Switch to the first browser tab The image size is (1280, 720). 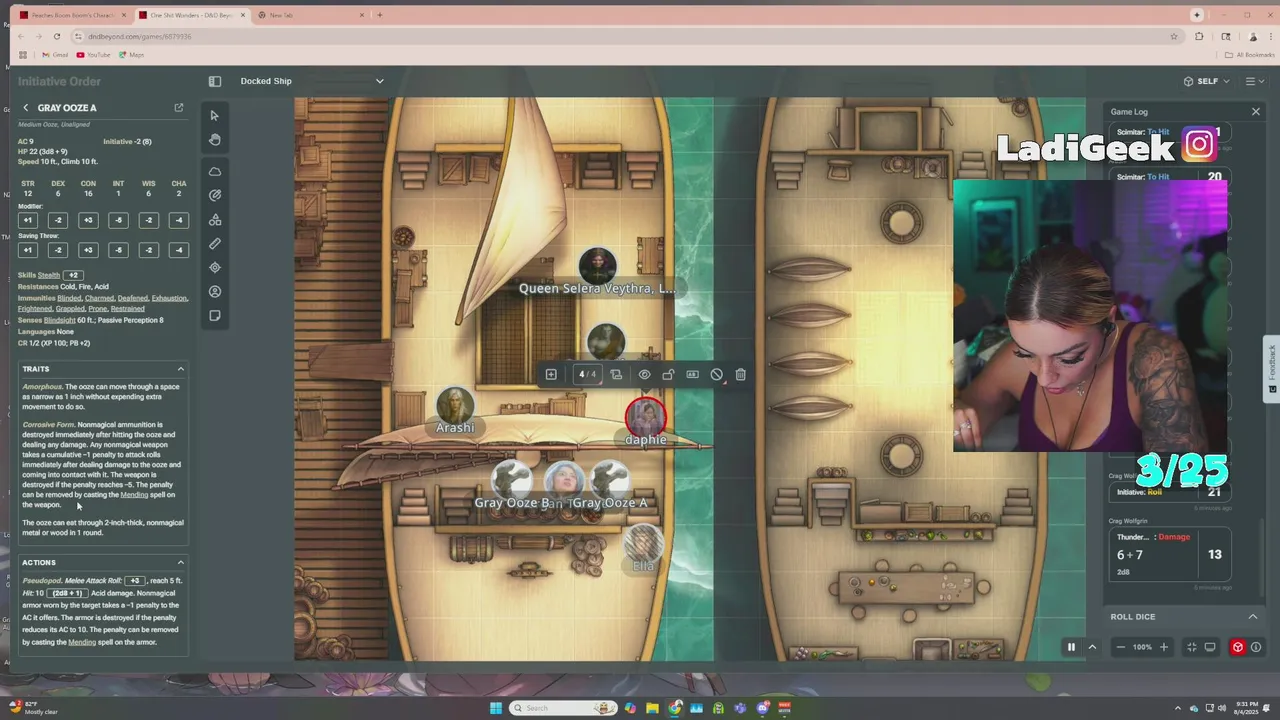[x=74, y=15]
